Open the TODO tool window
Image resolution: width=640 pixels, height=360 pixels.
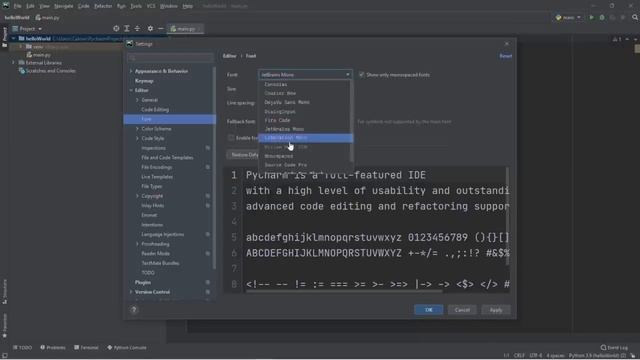pyautogui.click(x=22, y=348)
